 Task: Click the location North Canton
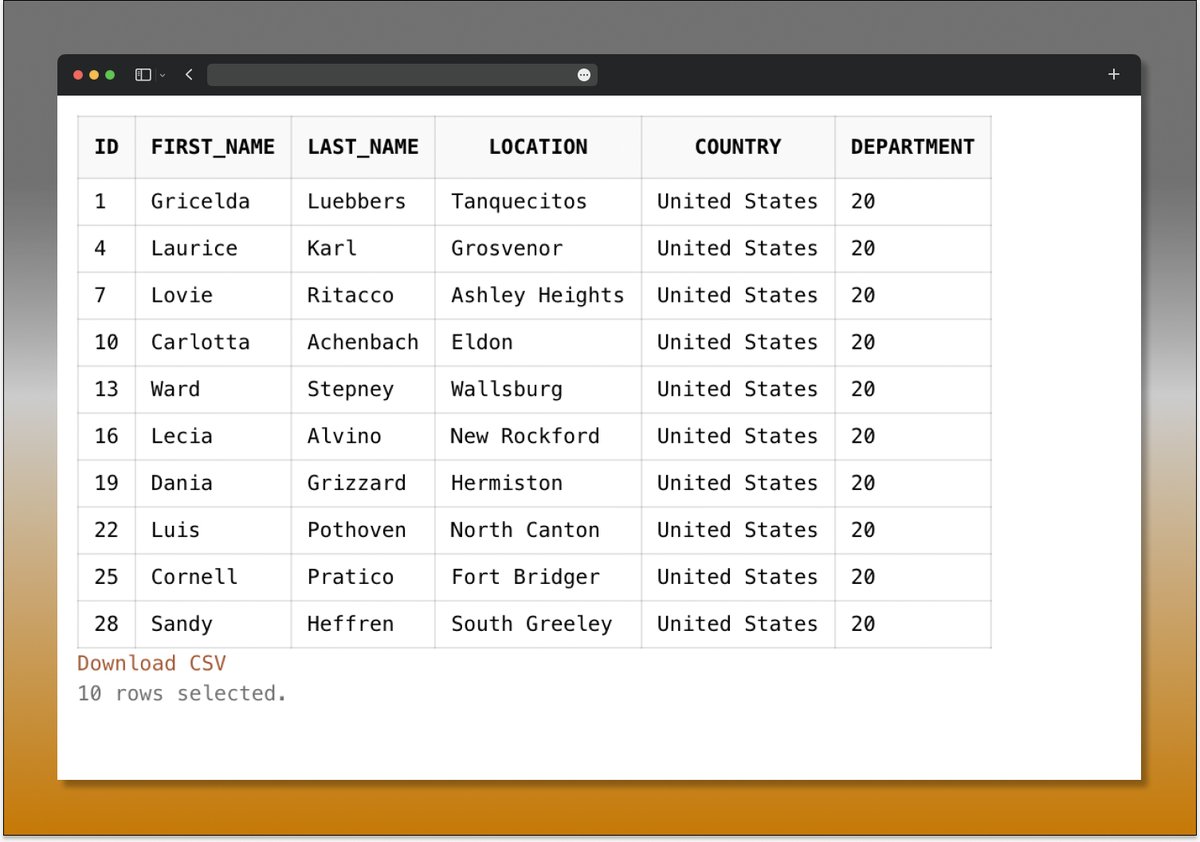[525, 530]
